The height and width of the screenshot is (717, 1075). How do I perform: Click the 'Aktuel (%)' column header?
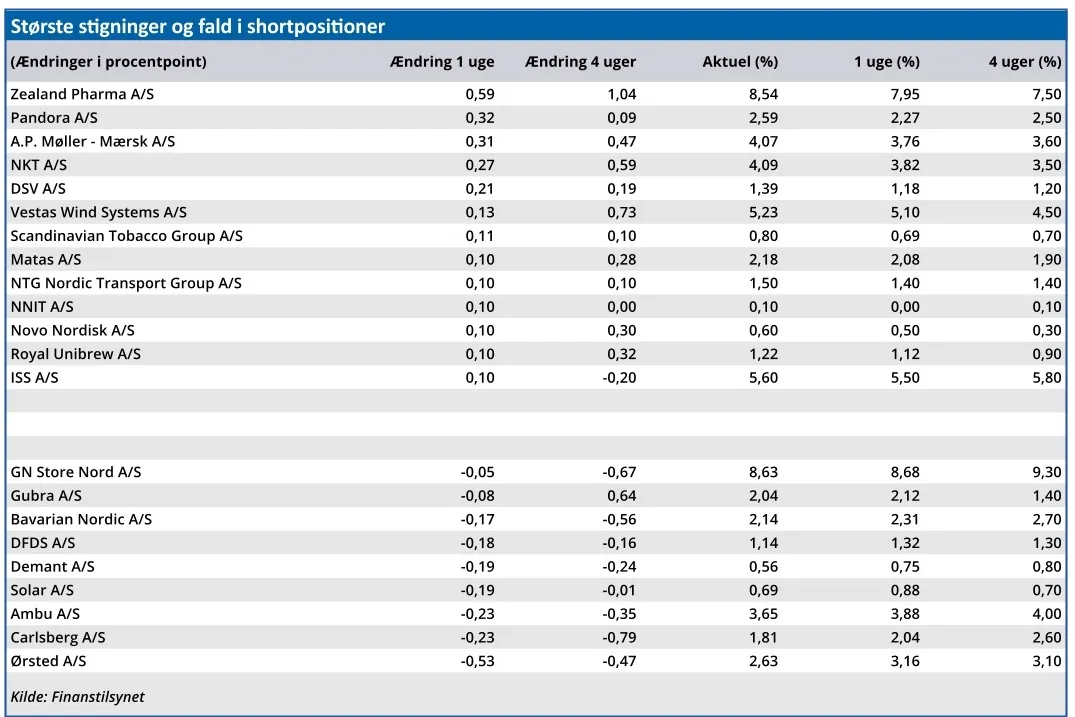pyautogui.click(x=740, y=62)
